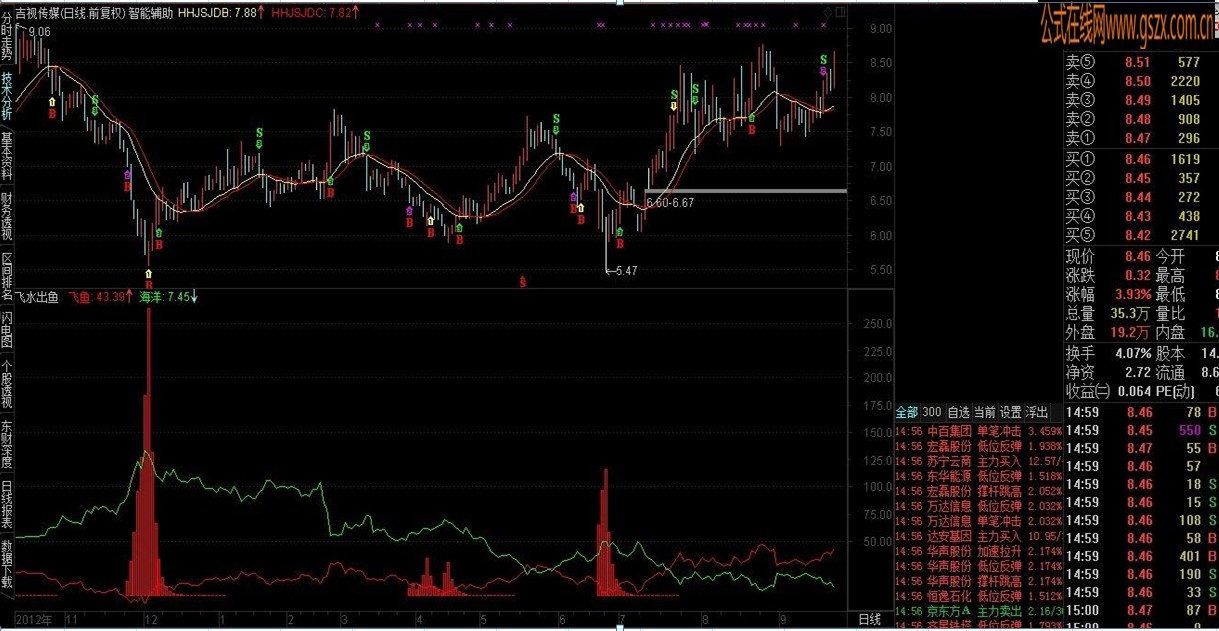Click the 日线 period button under the chart

(x=870, y=620)
